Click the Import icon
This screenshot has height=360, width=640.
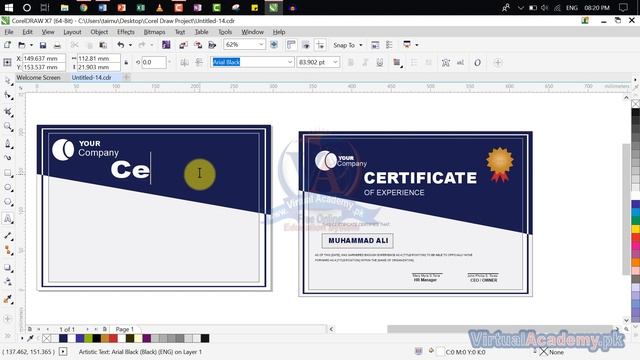pos(183,45)
